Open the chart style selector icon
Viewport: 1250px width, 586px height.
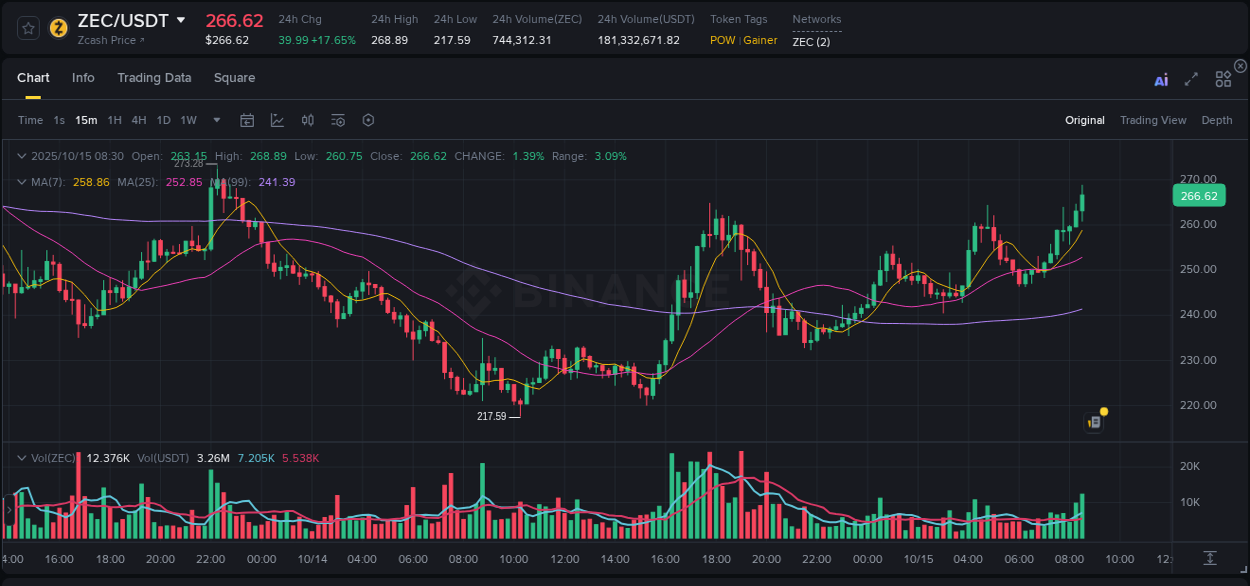pos(277,120)
